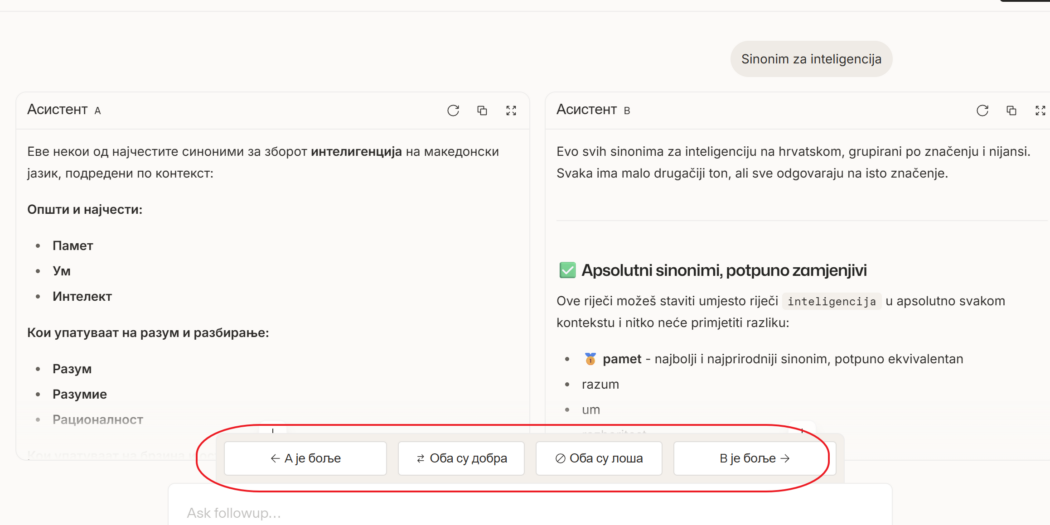
Task: Click the inline code "inteligencija"
Action: tap(831, 301)
